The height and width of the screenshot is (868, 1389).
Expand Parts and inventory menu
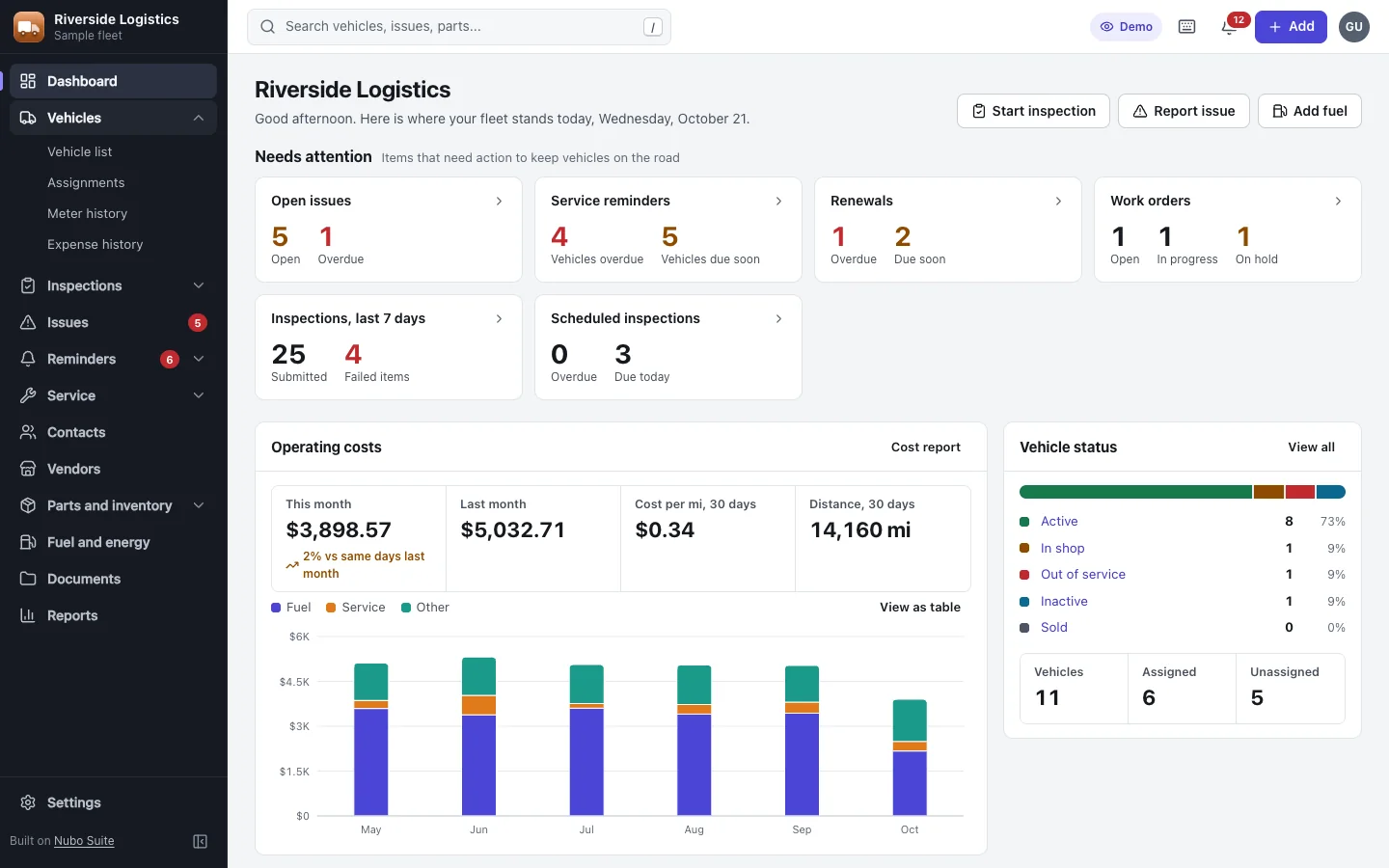click(198, 505)
